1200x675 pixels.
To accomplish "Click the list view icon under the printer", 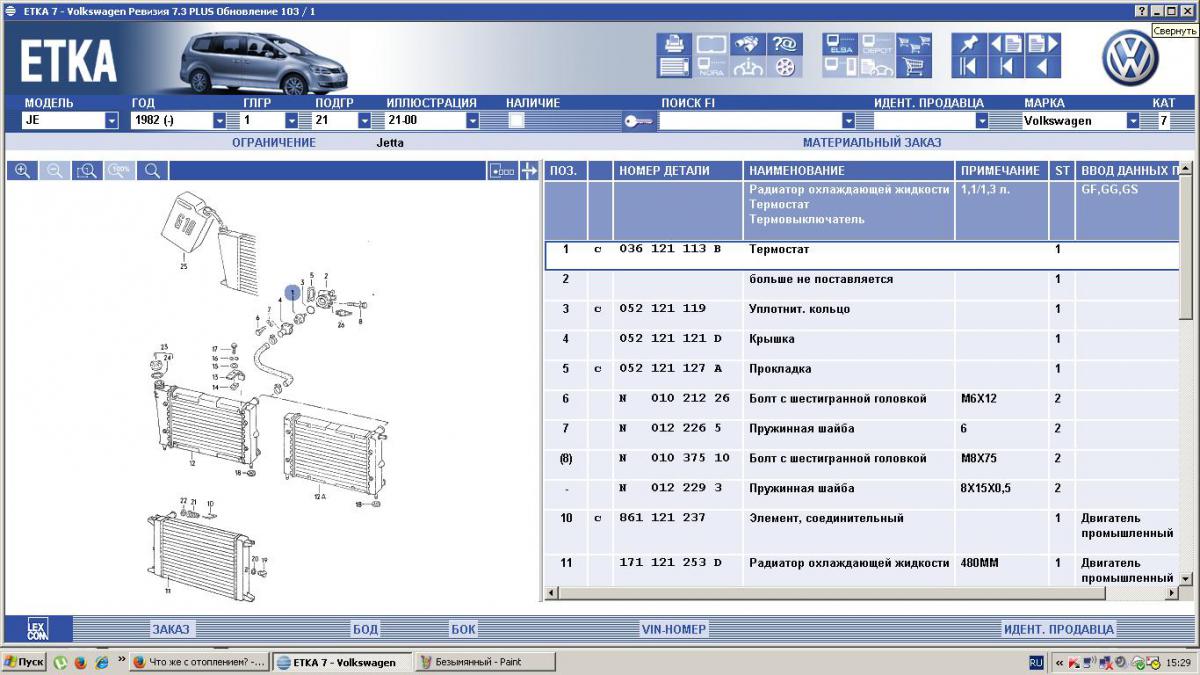I will click(674, 67).
